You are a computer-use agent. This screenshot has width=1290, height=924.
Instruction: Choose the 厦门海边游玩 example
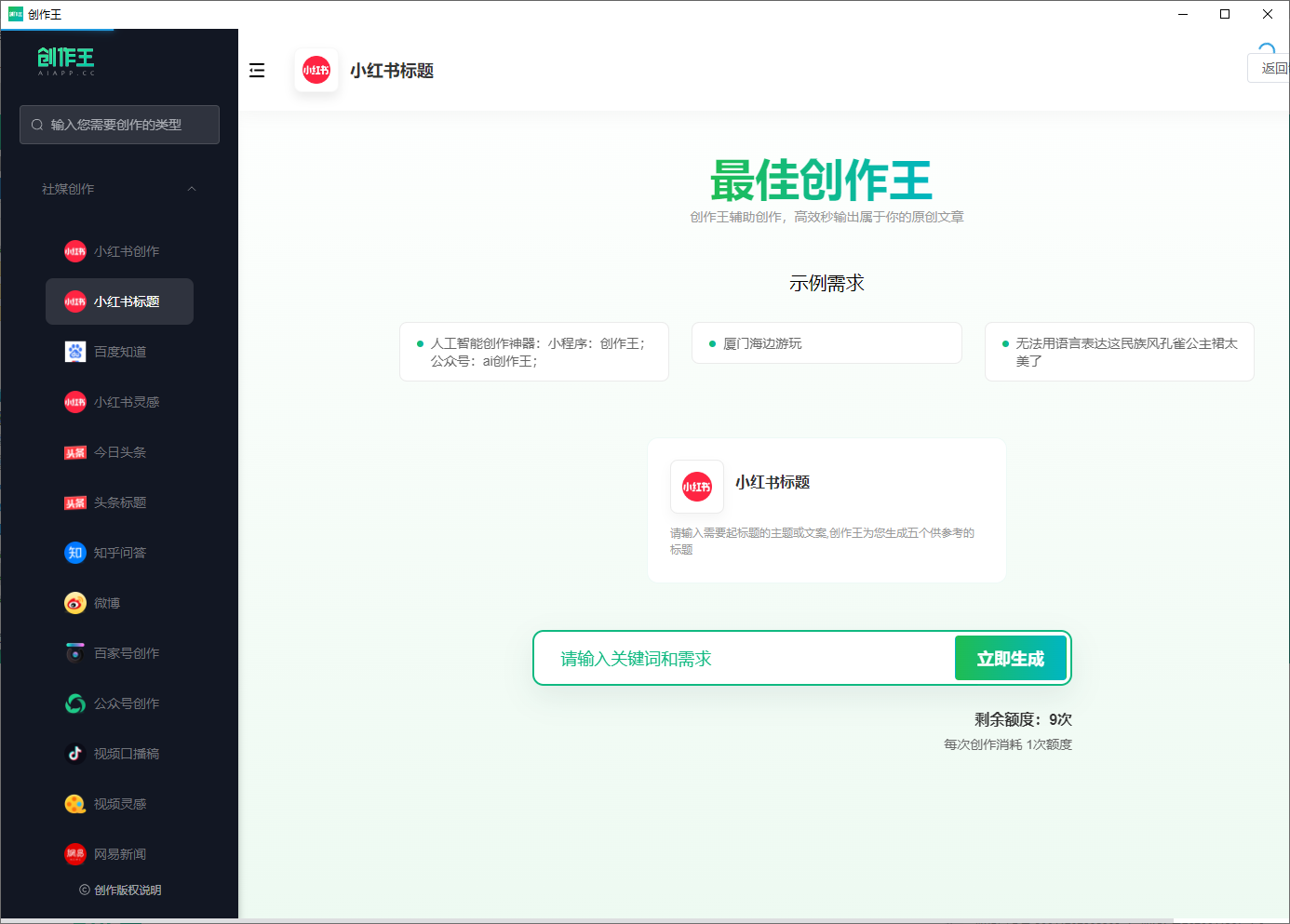[x=826, y=343]
